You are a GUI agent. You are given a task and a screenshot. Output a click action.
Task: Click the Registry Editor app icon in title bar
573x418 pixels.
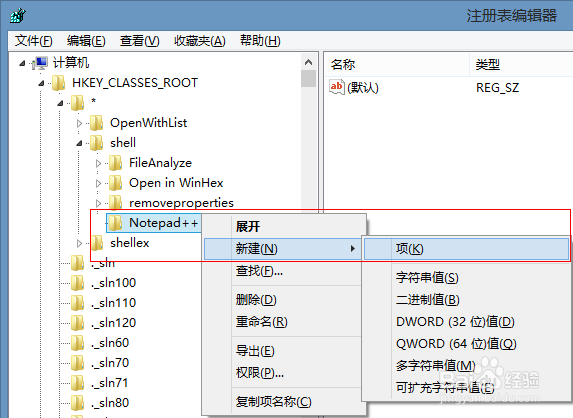coord(18,15)
